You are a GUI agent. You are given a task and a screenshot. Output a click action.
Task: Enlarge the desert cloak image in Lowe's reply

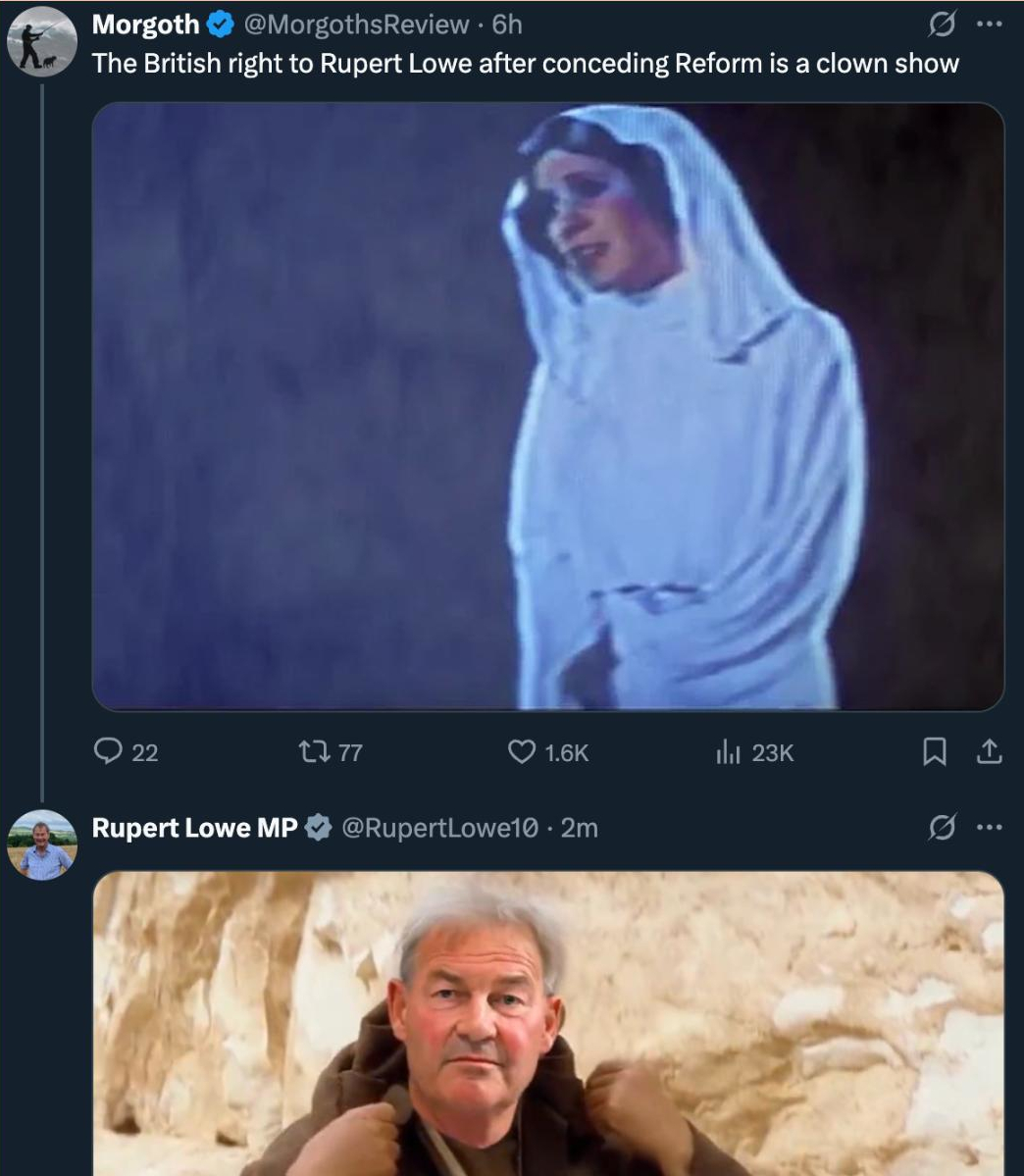click(548, 1024)
